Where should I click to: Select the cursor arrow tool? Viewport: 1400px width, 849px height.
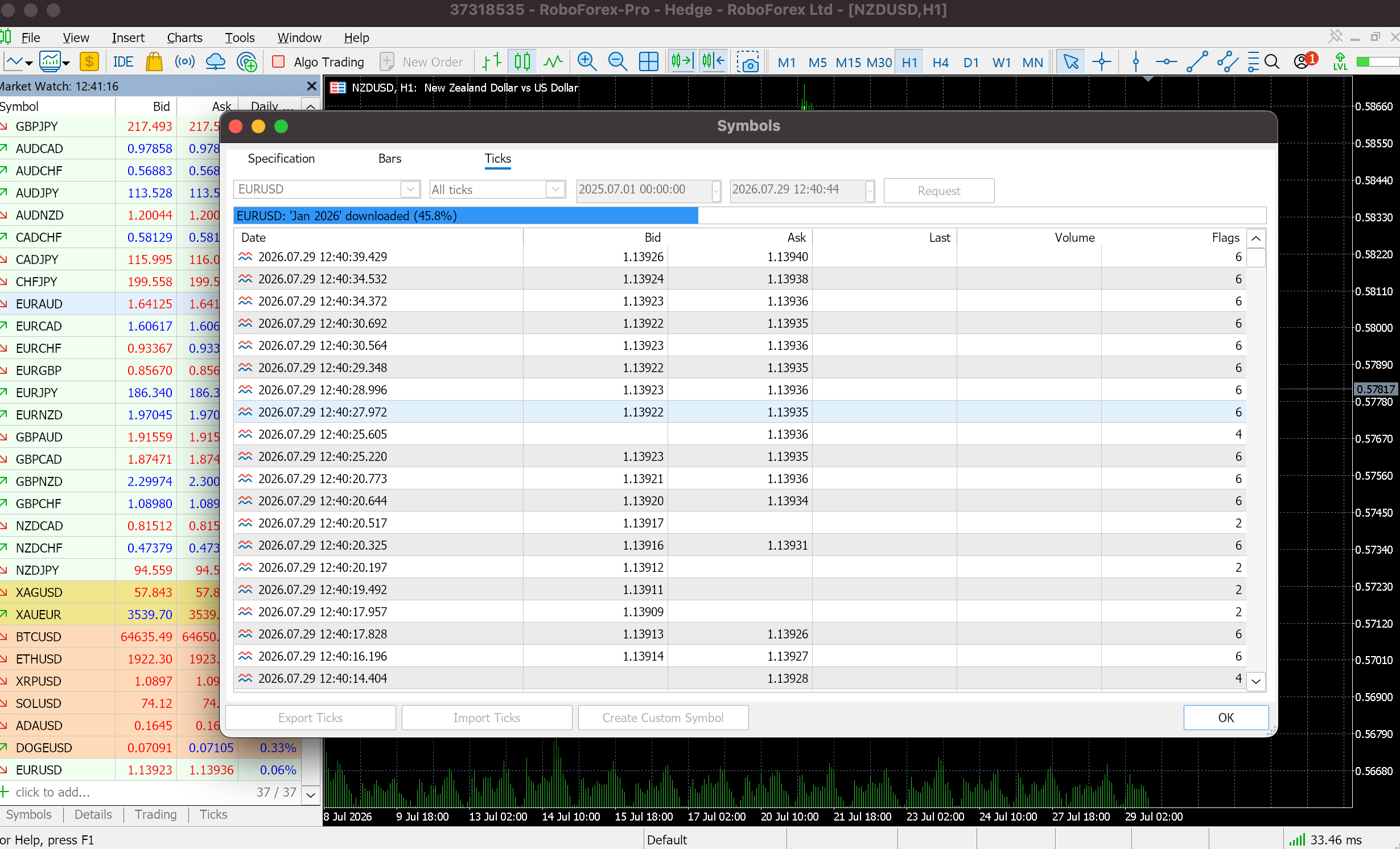click(x=1070, y=61)
